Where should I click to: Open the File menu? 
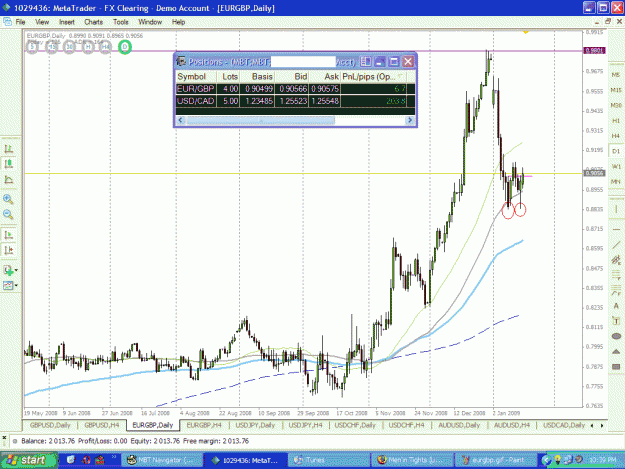pos(20,22)
